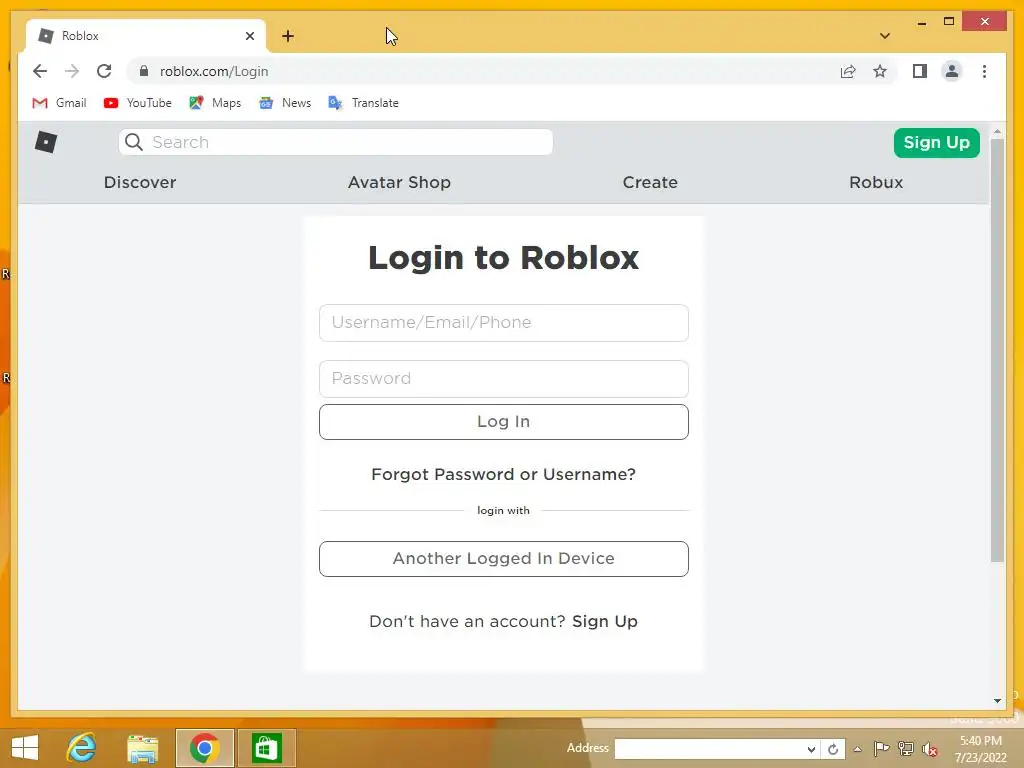Click the taskbar clock 5:40 PM
Screen dimensions: 1024x768
pyautogui.click(x=980, y=741)
